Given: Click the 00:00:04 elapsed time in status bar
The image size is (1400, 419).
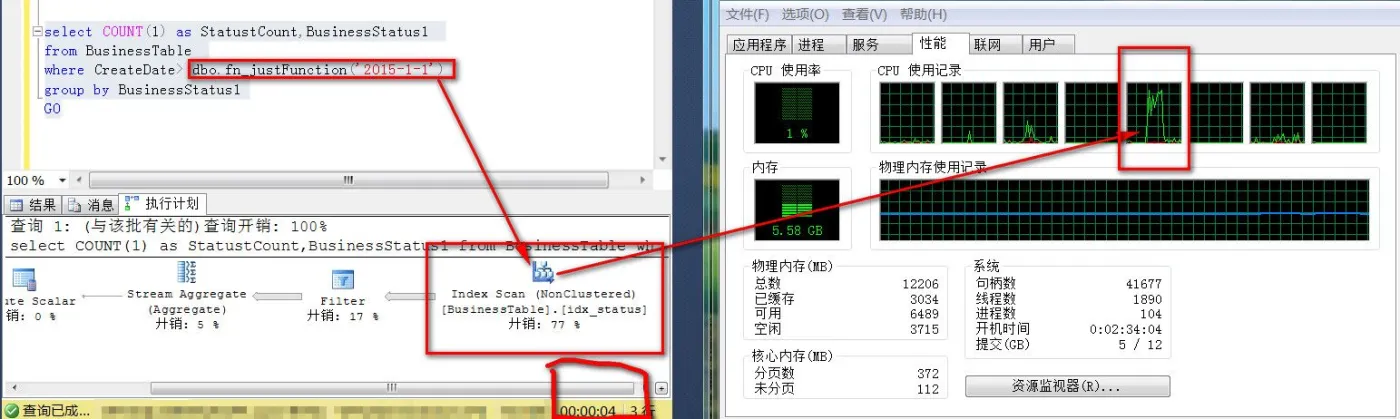Looking at the screenshot, I should (x=590, y=410).
